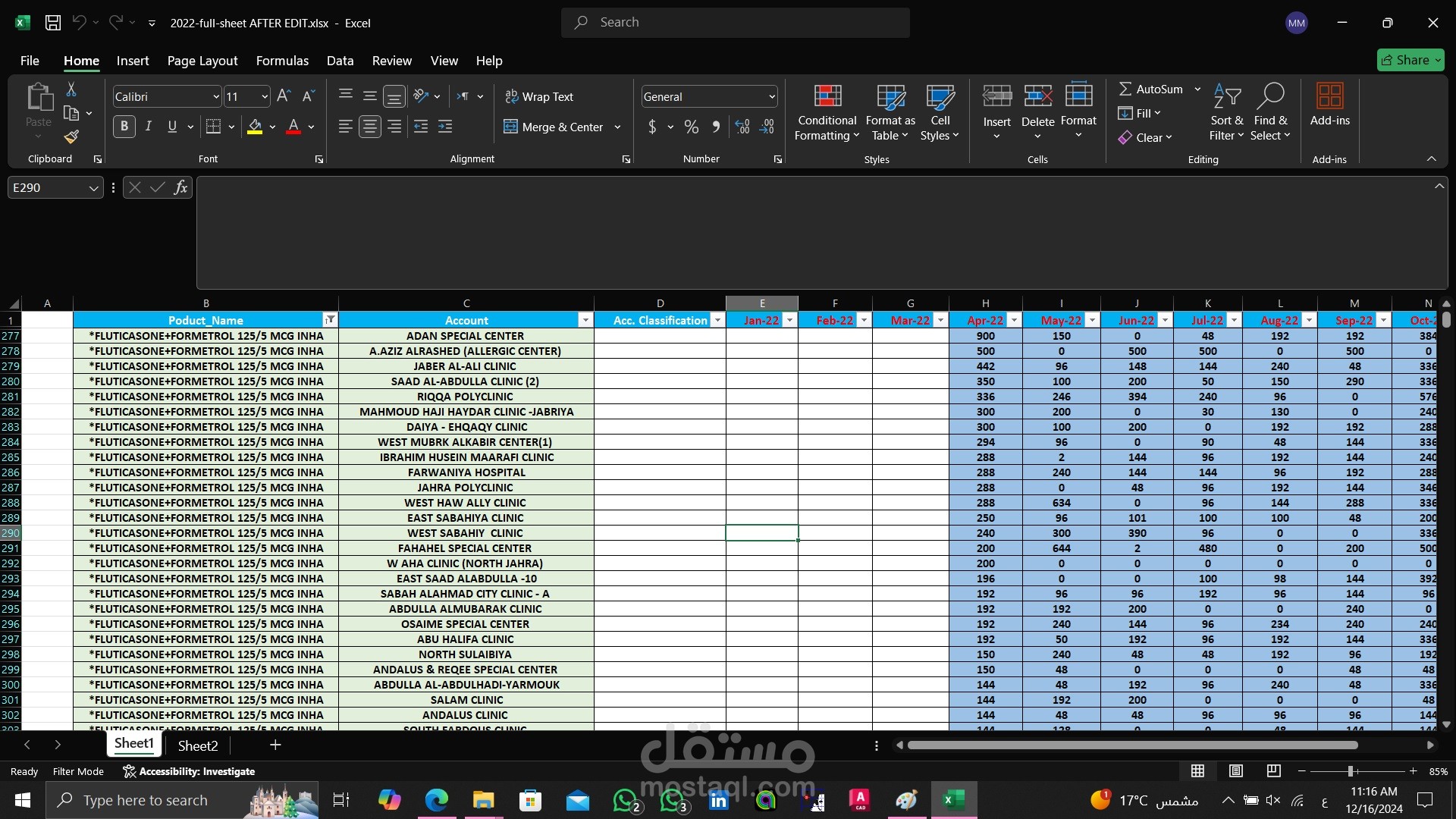Click the Find & Select magnifier icon
This screenshot has width=1456, height=819.
[1270, 96]
